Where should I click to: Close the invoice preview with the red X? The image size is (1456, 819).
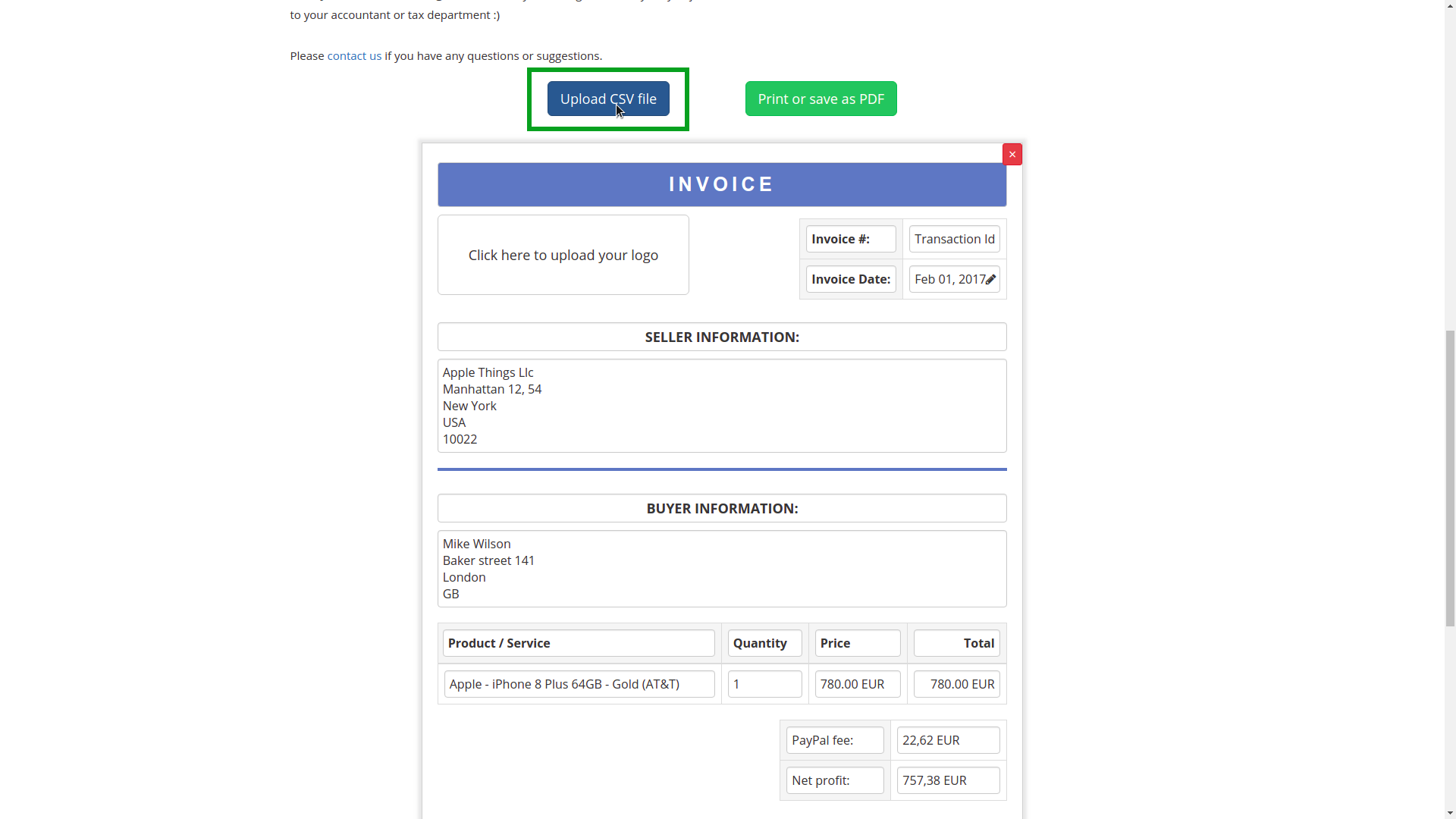pos(1012,154)
